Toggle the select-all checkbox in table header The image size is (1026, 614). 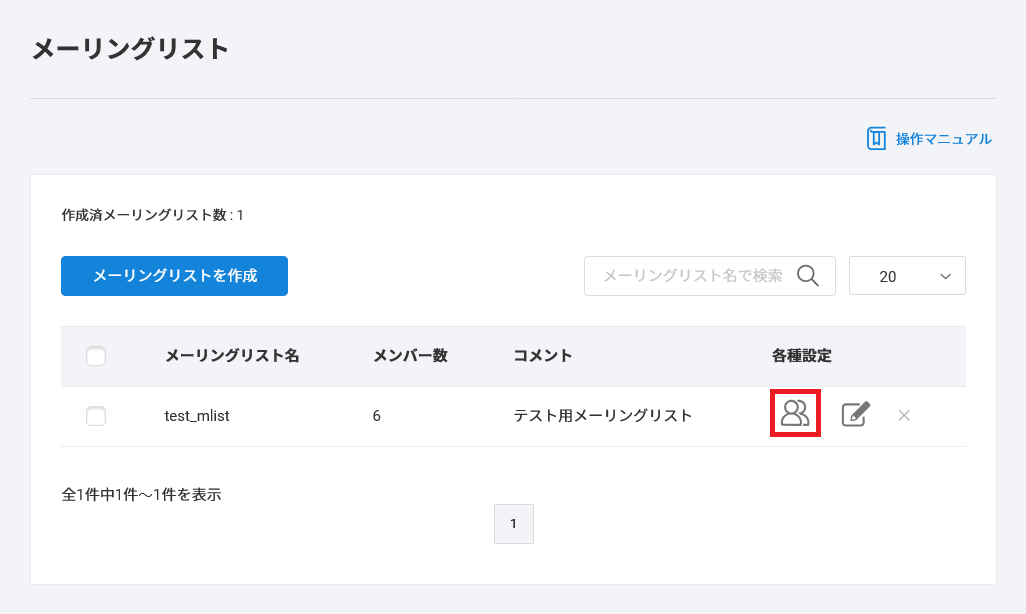pos(96,356)
